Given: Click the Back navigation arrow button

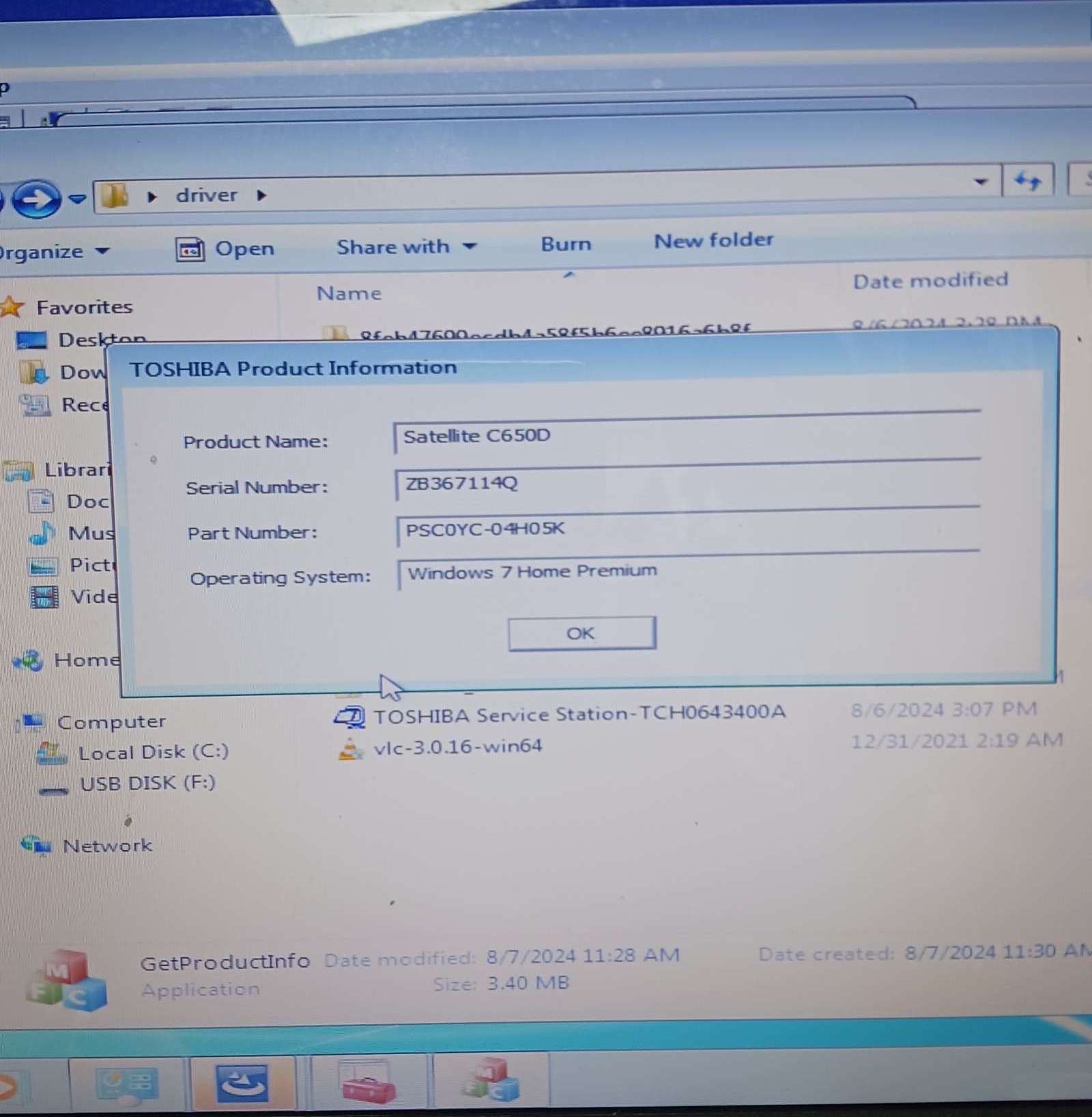Looking at the screenshot, I should [35, 199].
